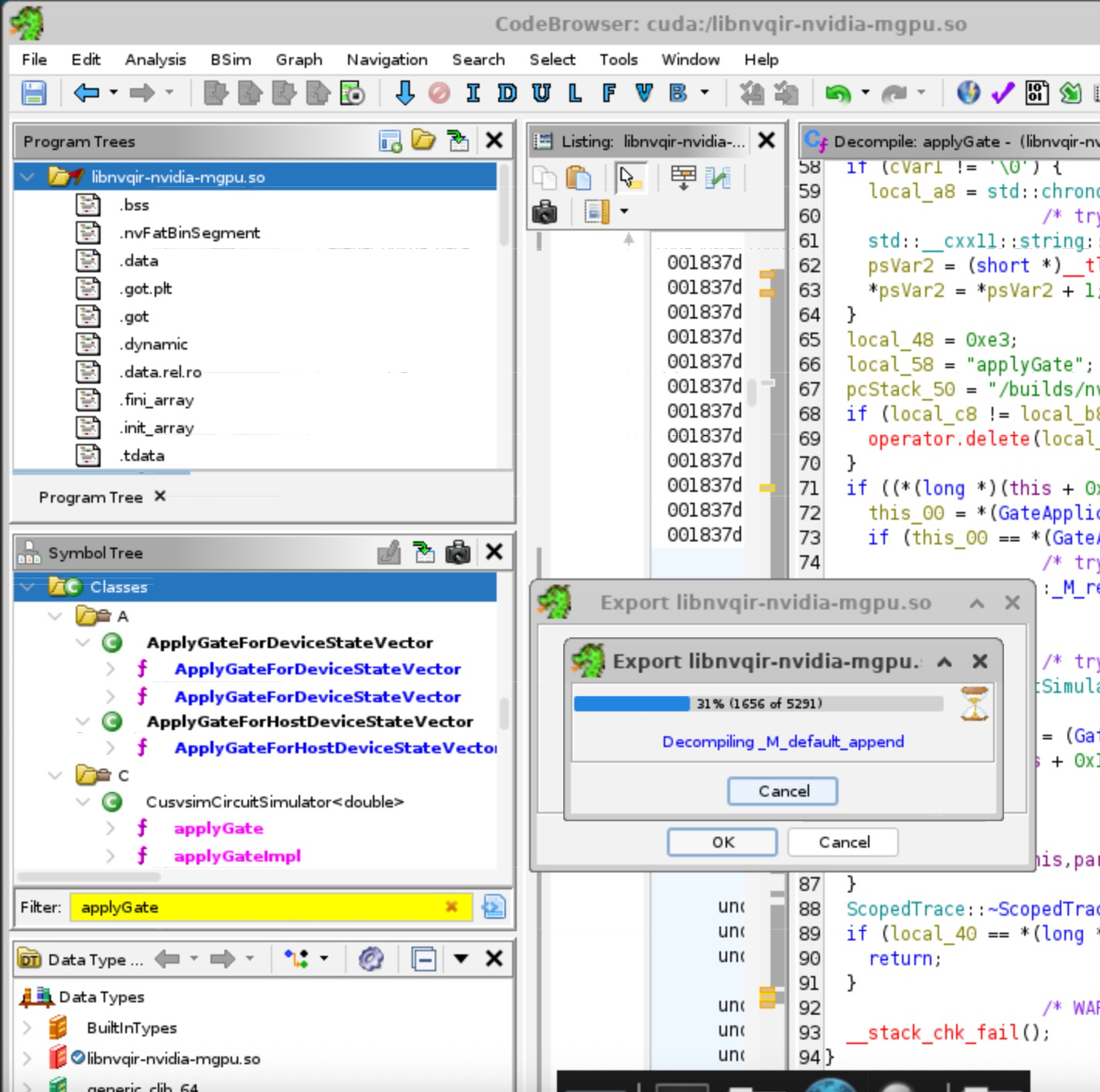Click the Listing camera snapshot icon
Screen dimensions: 1100x1092
(545, 211)
